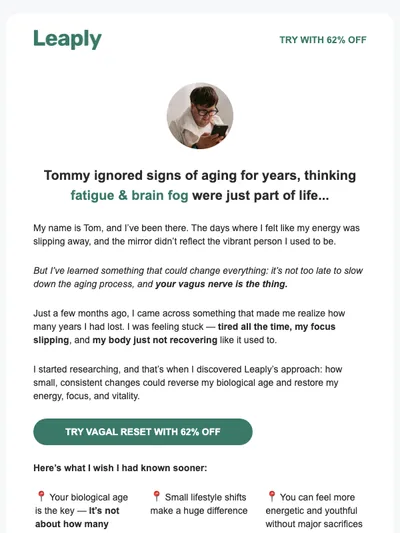Viewport: 400px width, 533px height.
Task: Click the bold 'my body just not recovering' text
Action: point(155,340)
